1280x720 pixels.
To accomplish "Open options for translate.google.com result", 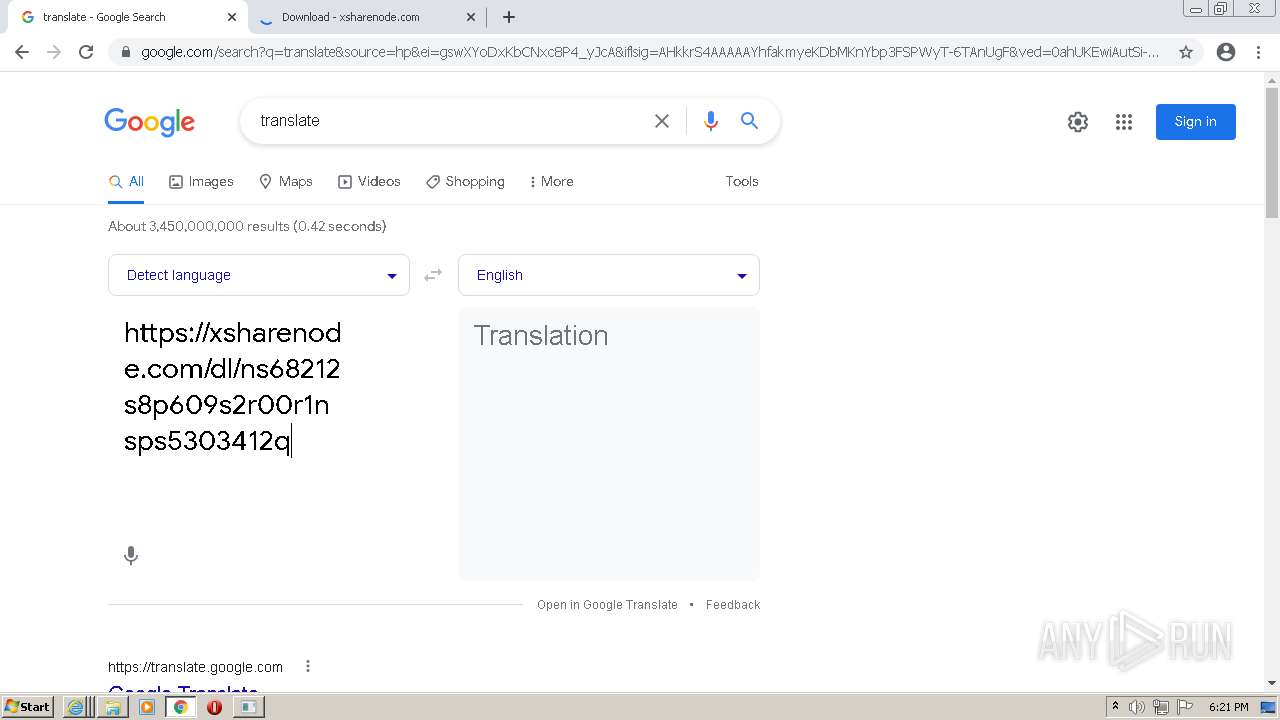I will [x=308, y=667].
